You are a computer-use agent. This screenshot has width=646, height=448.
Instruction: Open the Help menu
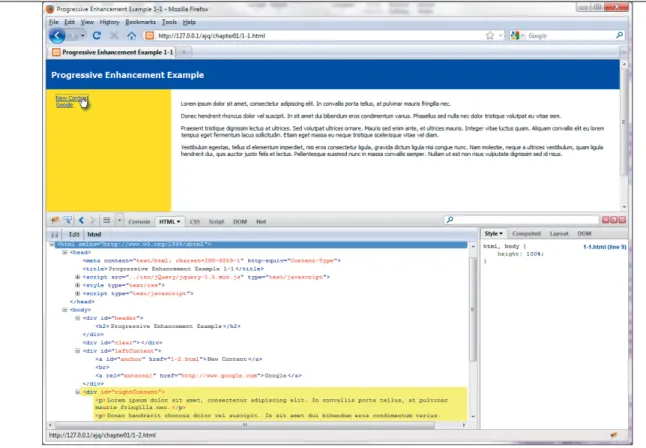[189, 22]
